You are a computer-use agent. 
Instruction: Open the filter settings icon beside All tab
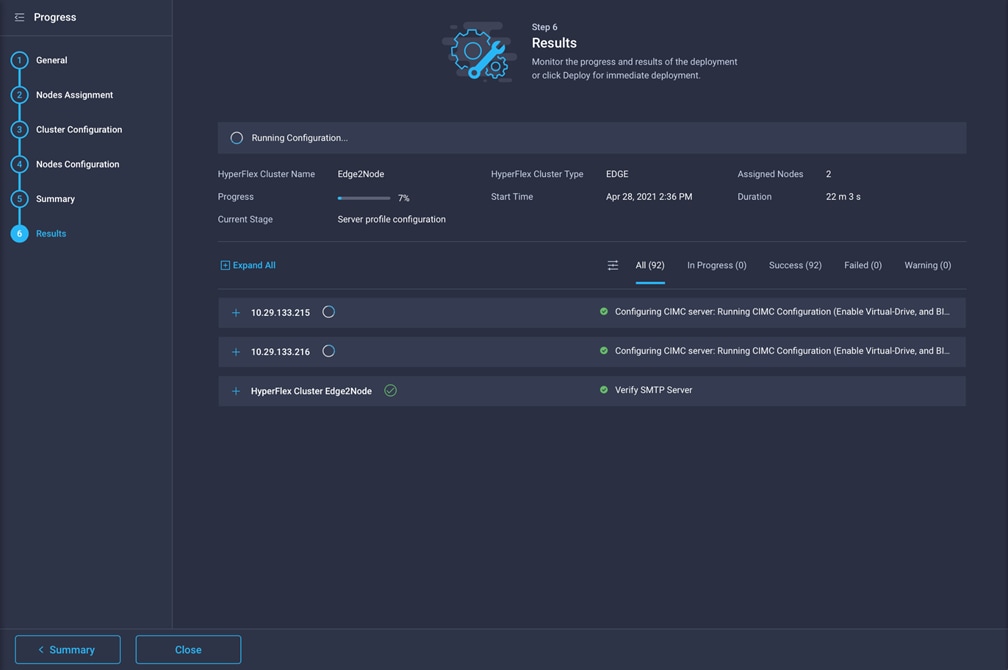(613, 266)
